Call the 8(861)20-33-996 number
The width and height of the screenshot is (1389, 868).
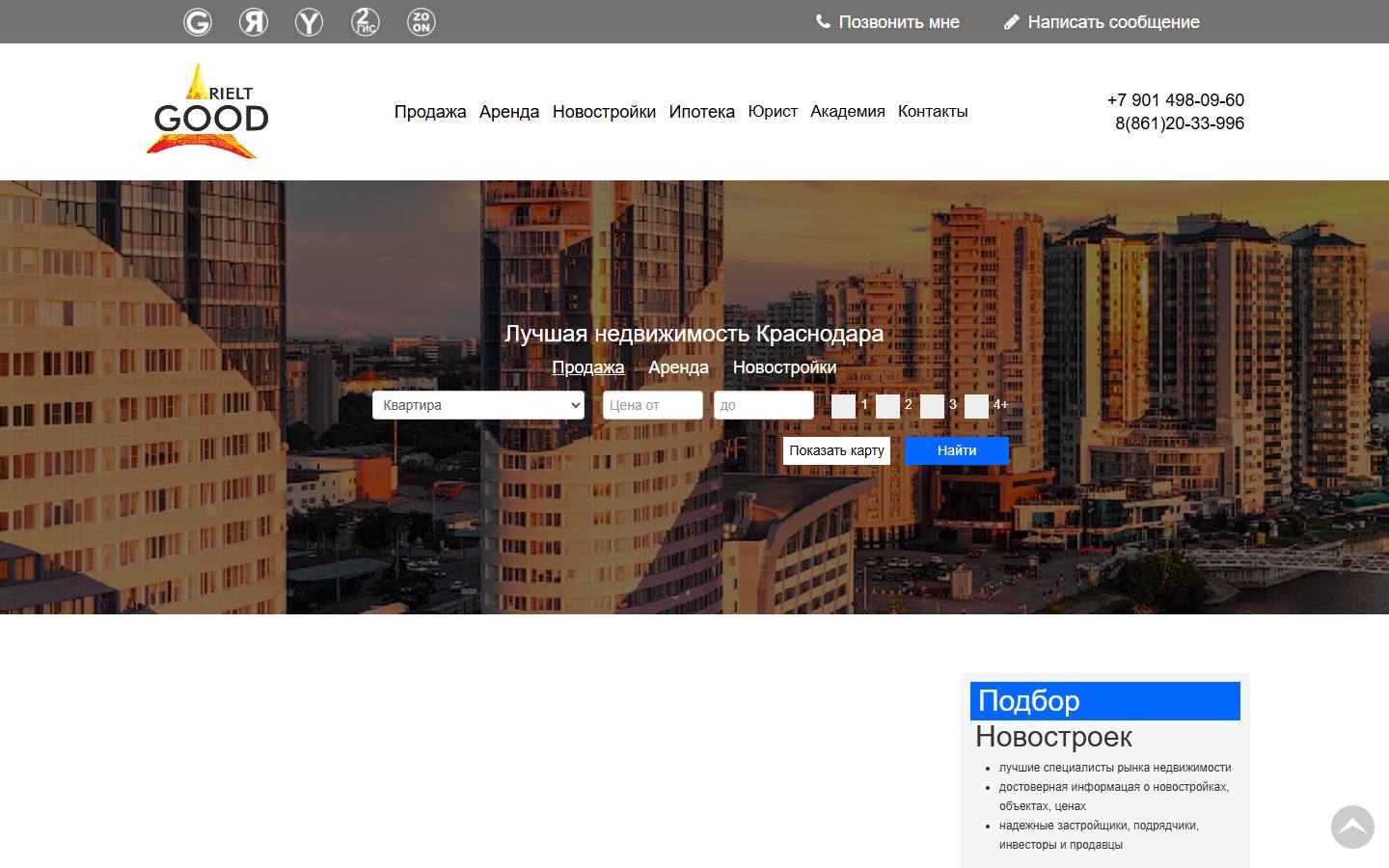click(1180, 123)
